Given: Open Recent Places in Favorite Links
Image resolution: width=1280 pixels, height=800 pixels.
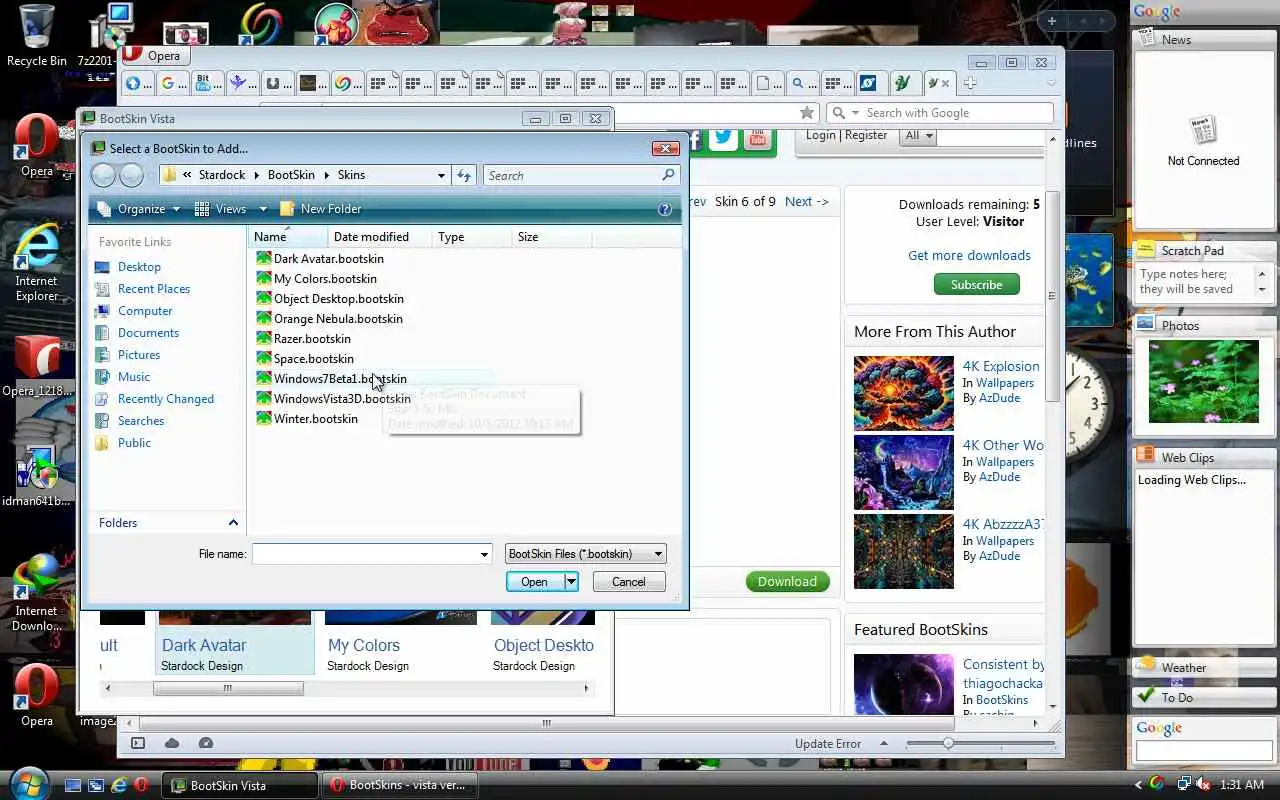Looking at the screenshot, I should 154,289.
